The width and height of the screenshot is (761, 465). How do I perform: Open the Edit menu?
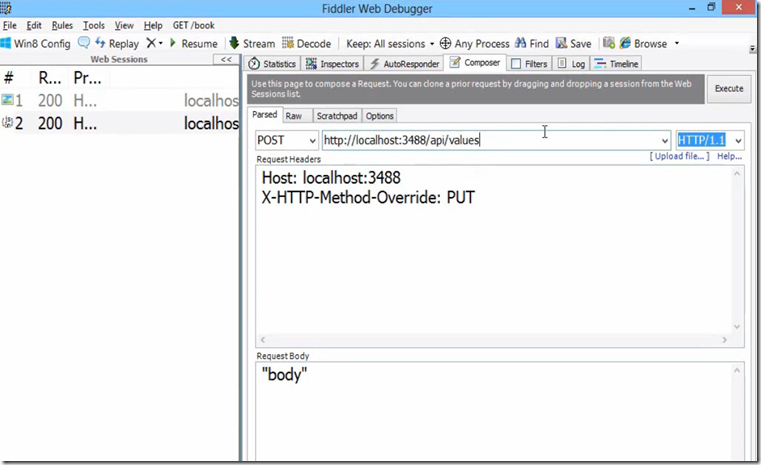[x=34, y=25]
